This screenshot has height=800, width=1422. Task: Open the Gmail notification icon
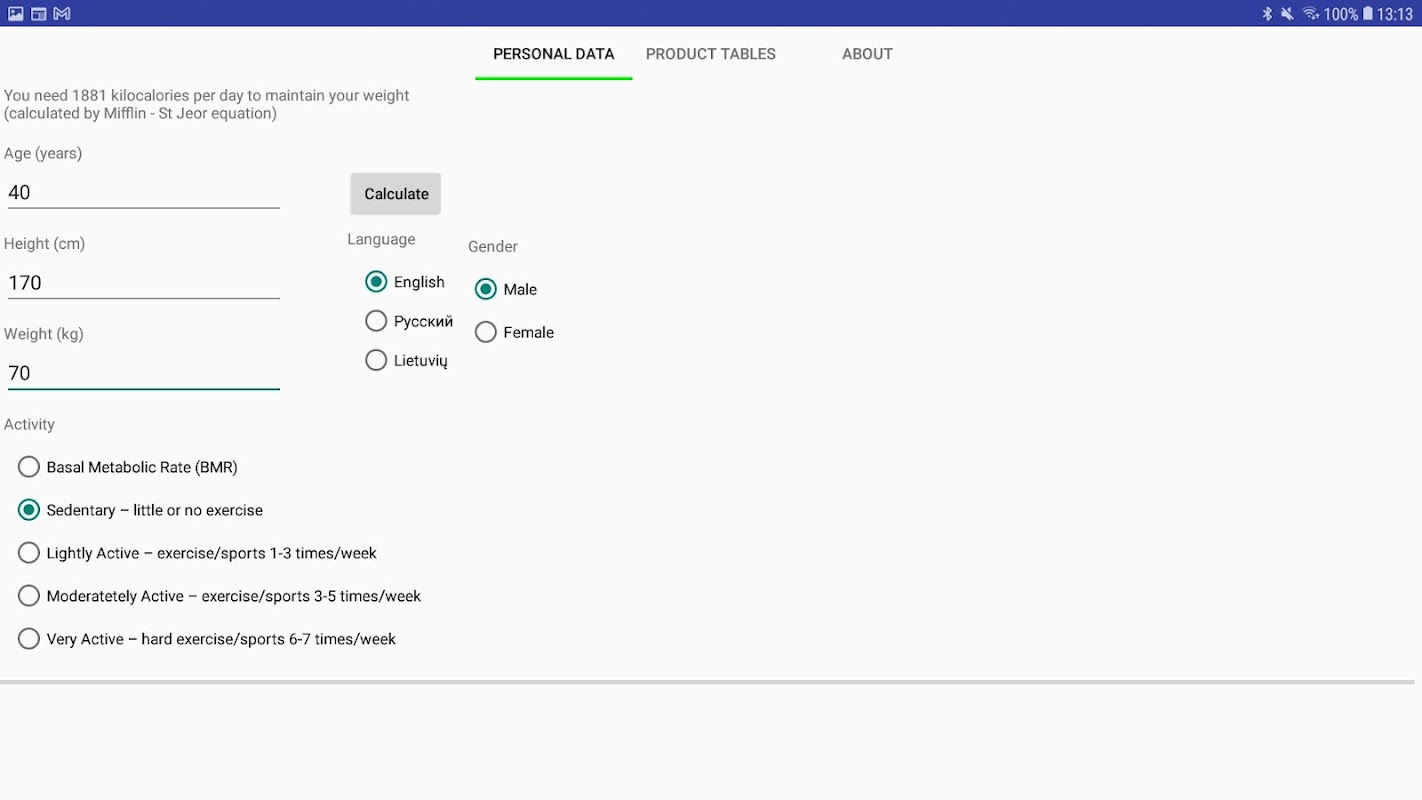click(x=62, y=14)
